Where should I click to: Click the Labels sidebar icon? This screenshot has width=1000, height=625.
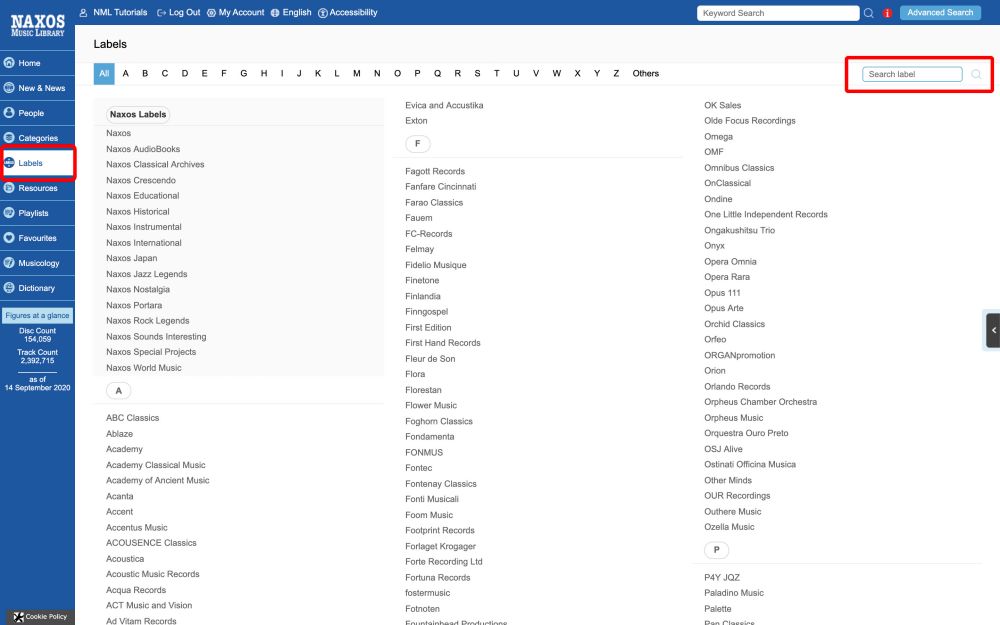pos(9,163)
